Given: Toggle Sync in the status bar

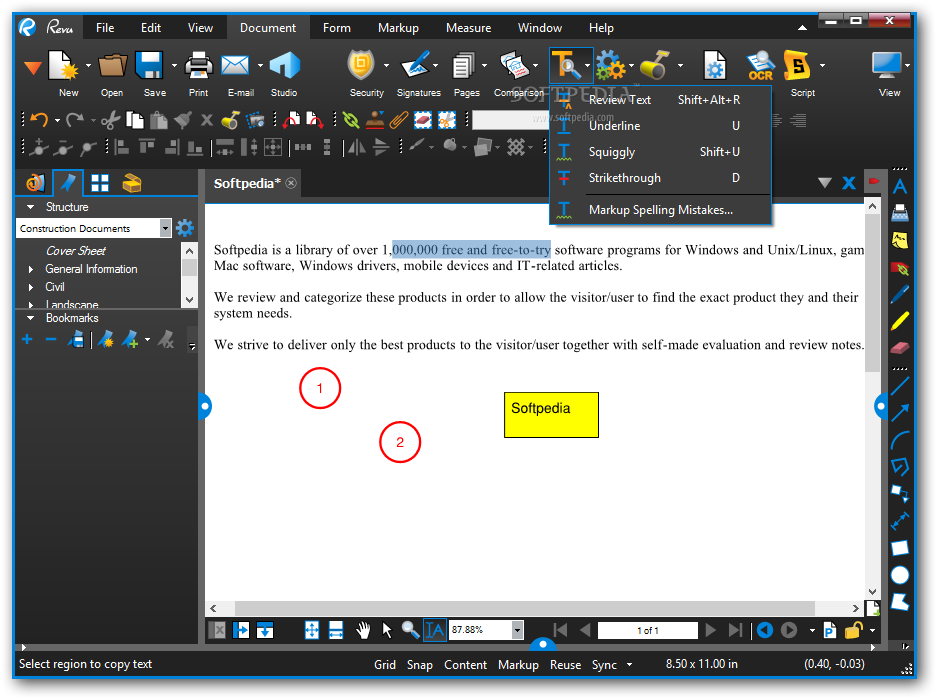Looking at the screenshot, I should (x=604, y=664).
